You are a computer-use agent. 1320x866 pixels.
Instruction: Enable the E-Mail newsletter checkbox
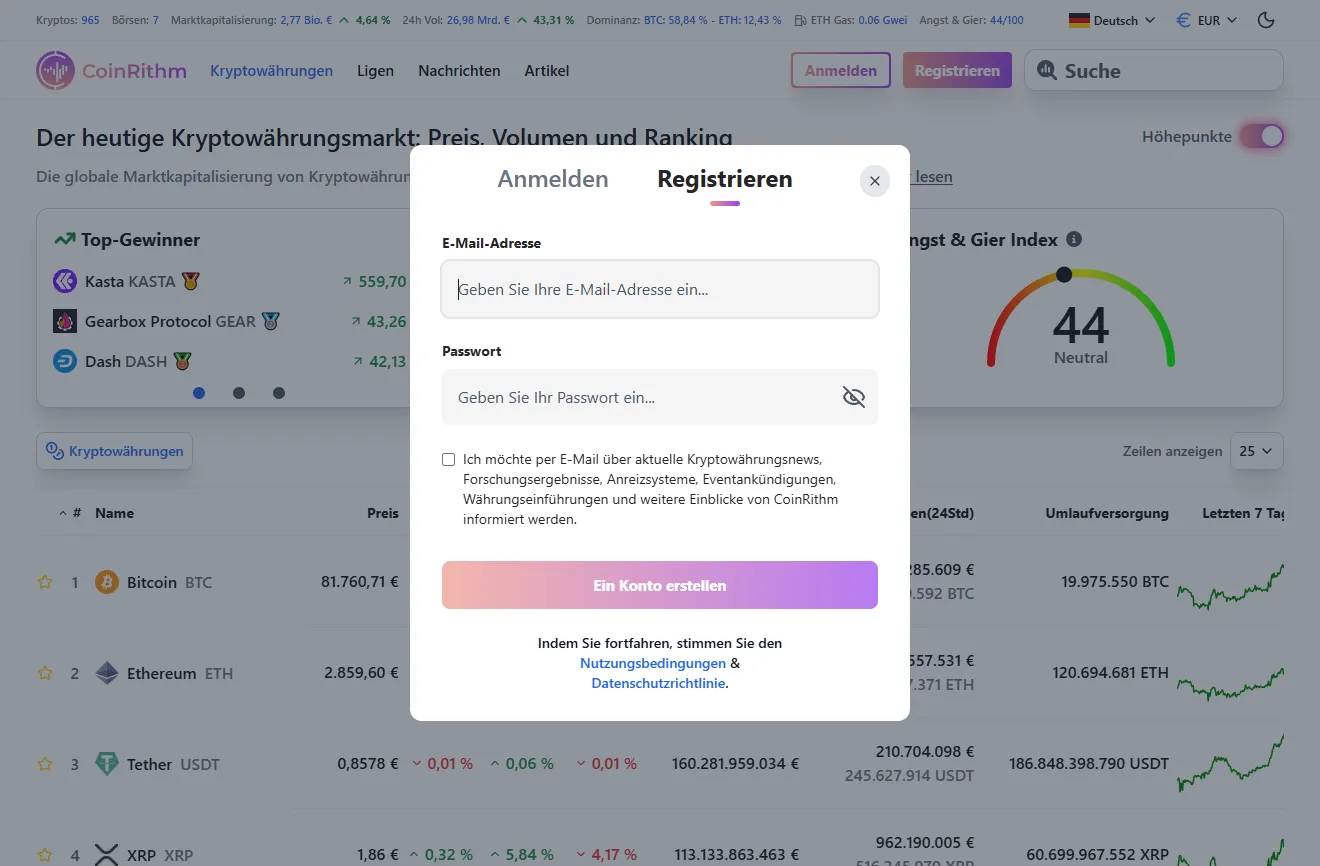448,459
